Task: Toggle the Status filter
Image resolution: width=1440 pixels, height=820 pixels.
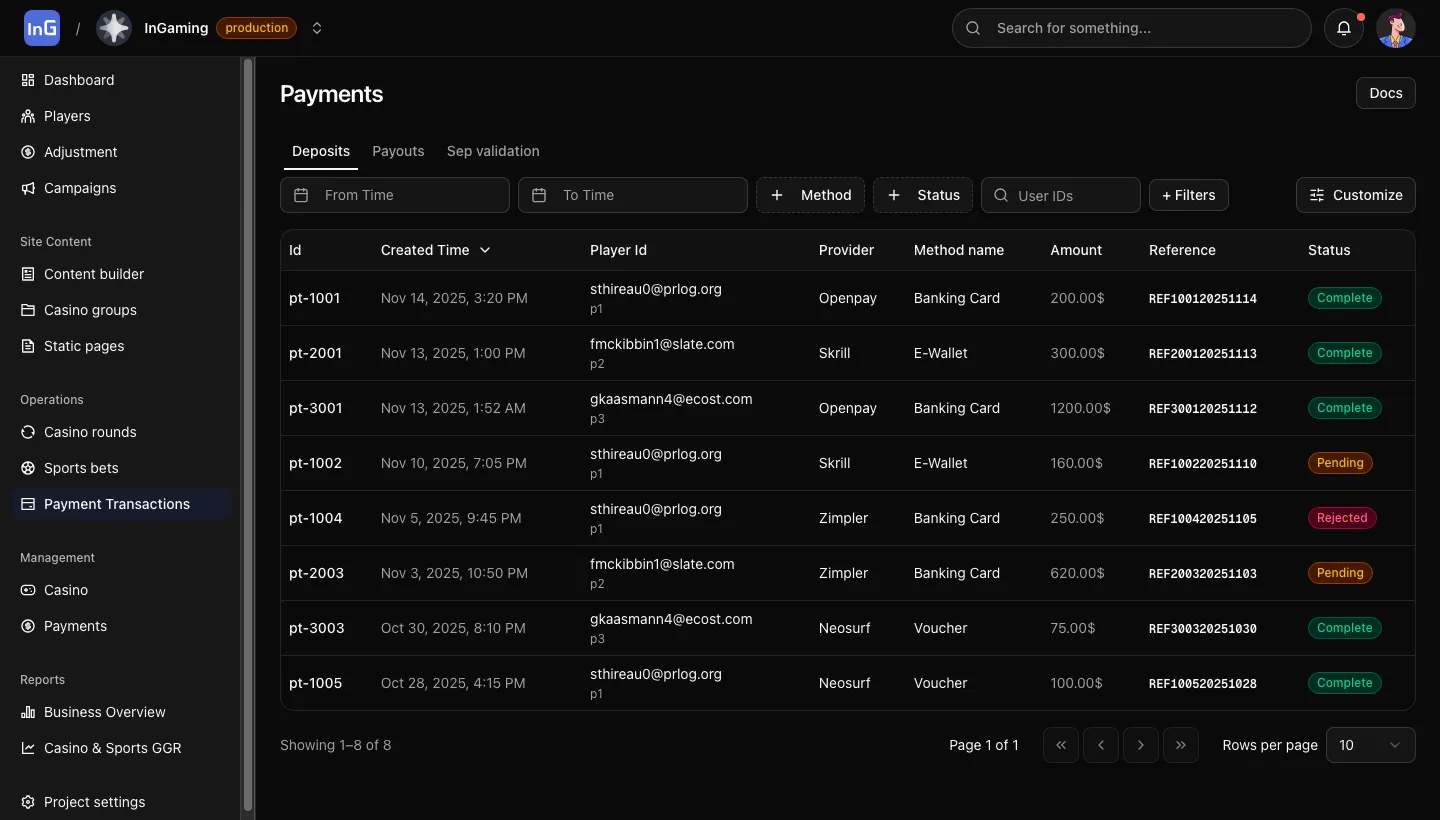Action: (x=923, y=195)
